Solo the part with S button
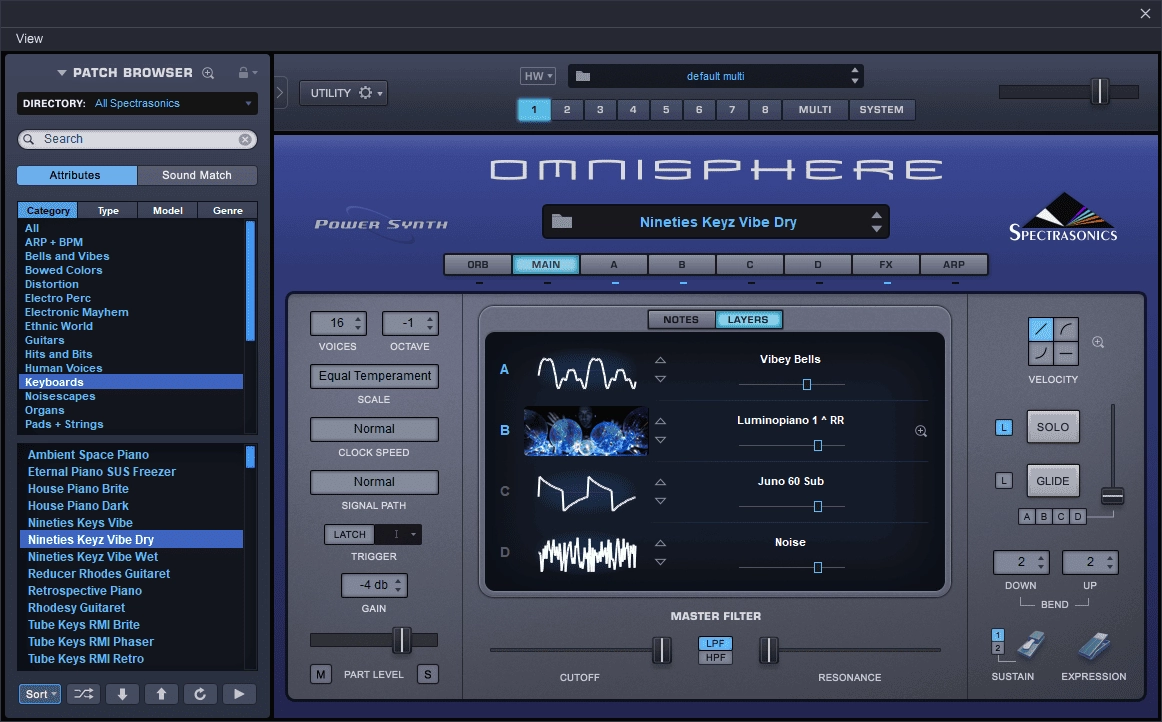 click(428, 675)
